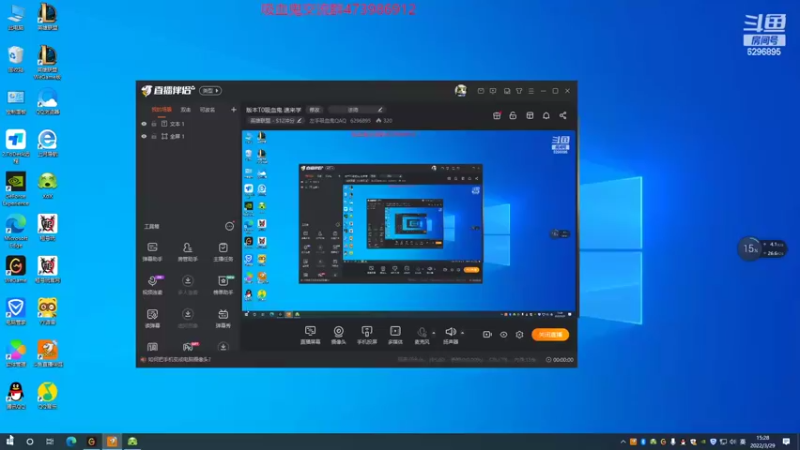Screen dimensions: 800x450
Task: Open the chat bubble icon in the title bar
Action: (x=493, y=91)
